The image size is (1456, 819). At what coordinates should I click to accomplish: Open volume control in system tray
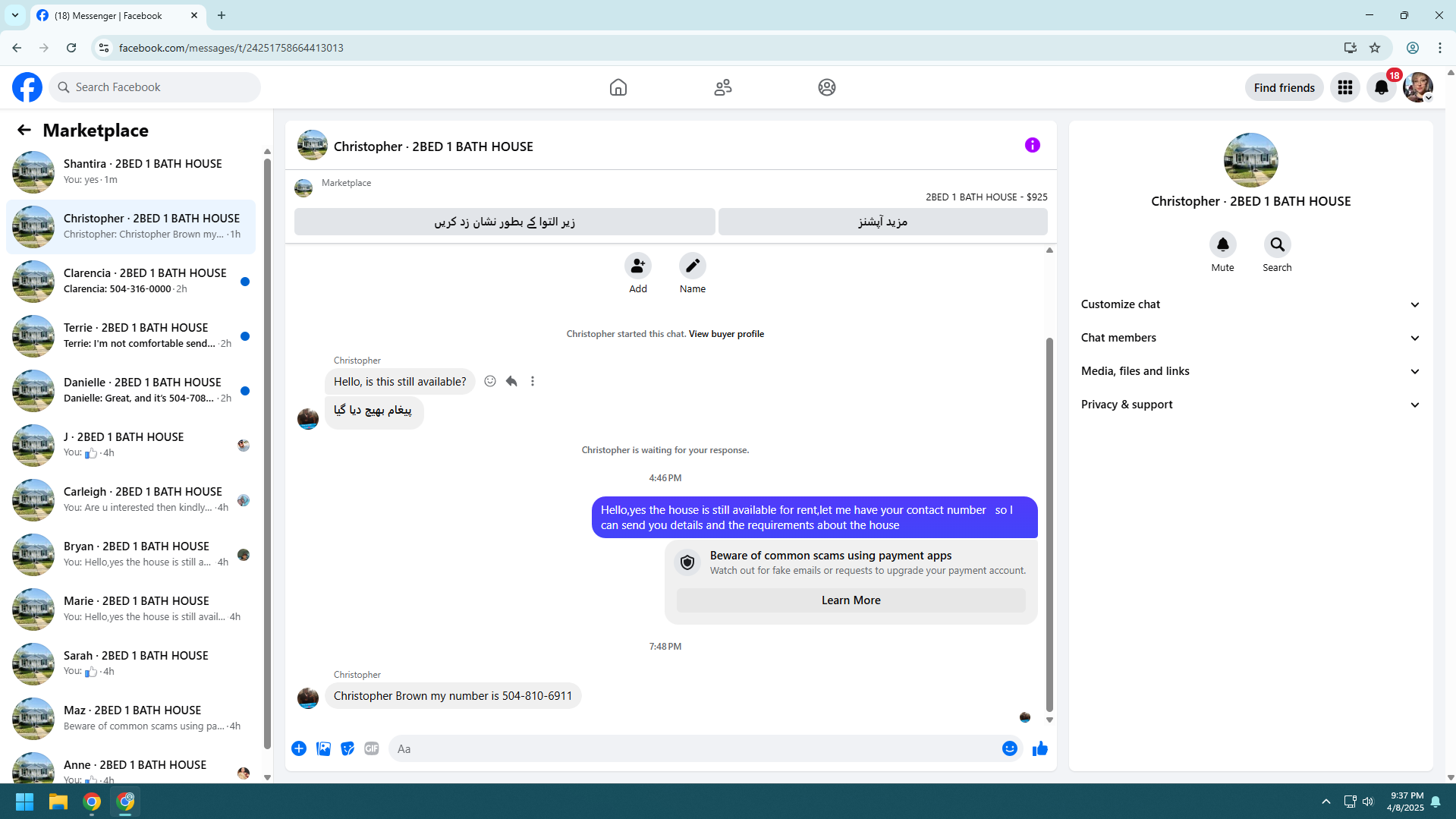click(1368, 802)
